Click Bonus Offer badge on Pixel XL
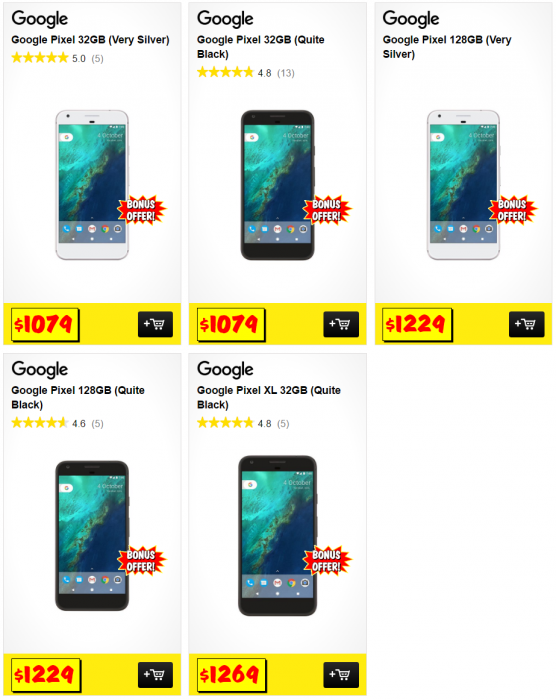Screen dimensions: 556x700 pos(327,560)
